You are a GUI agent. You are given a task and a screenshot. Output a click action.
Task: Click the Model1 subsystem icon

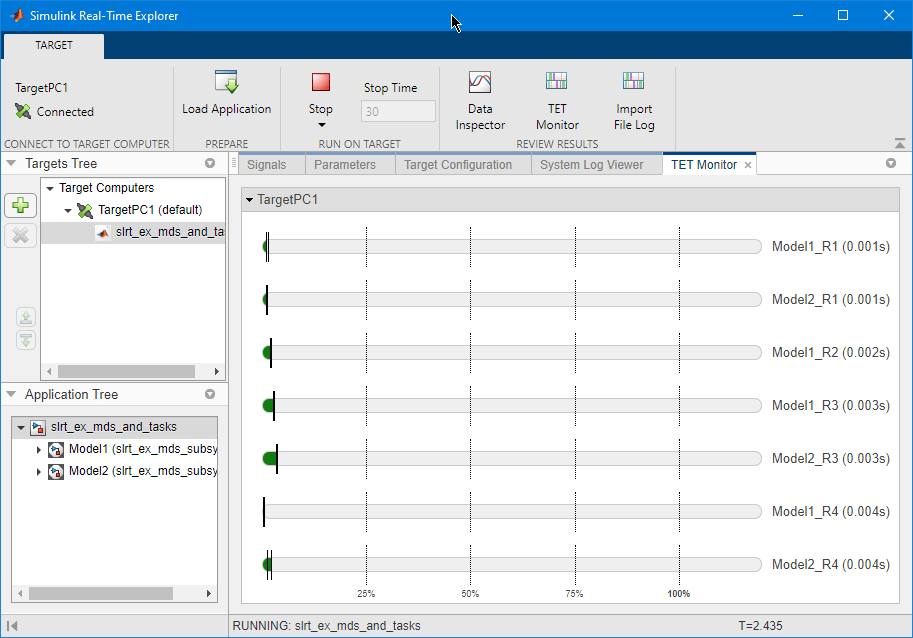point(56,449)
